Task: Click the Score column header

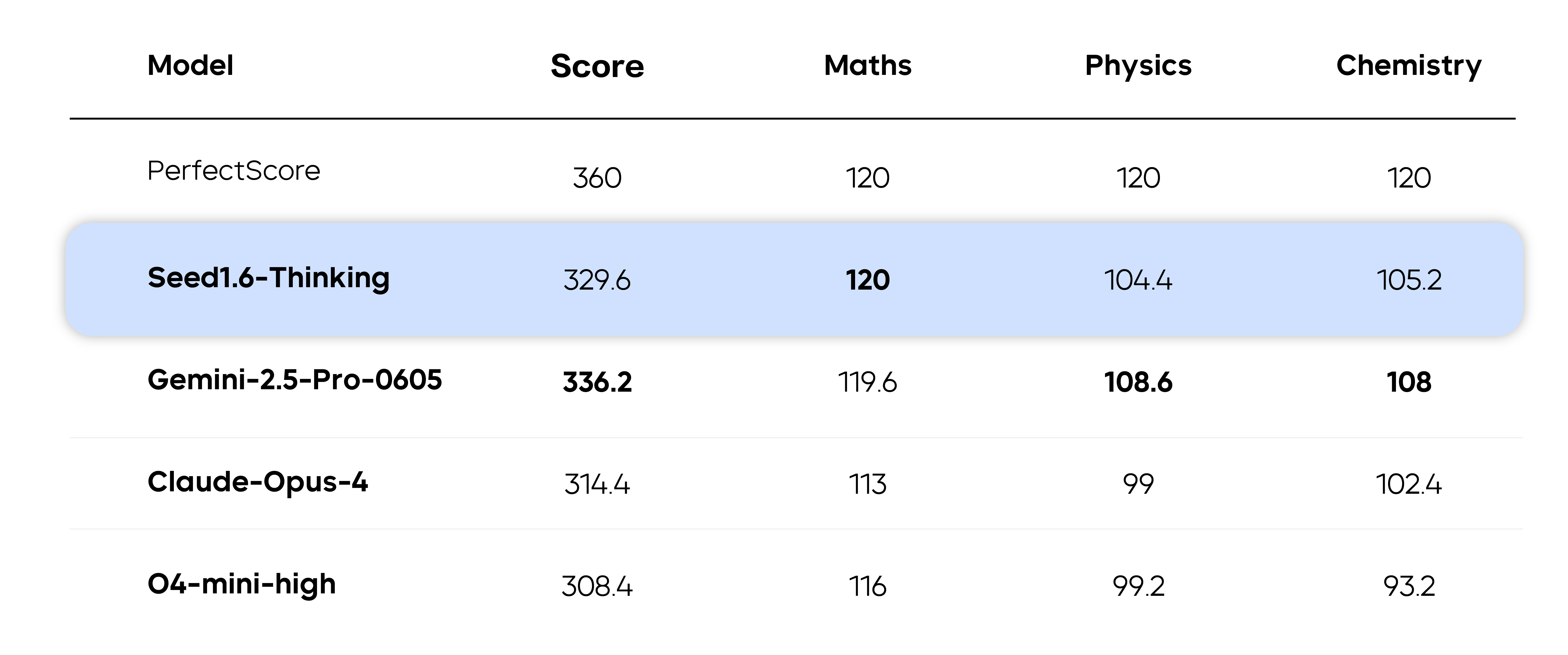Action: [596, 66]
